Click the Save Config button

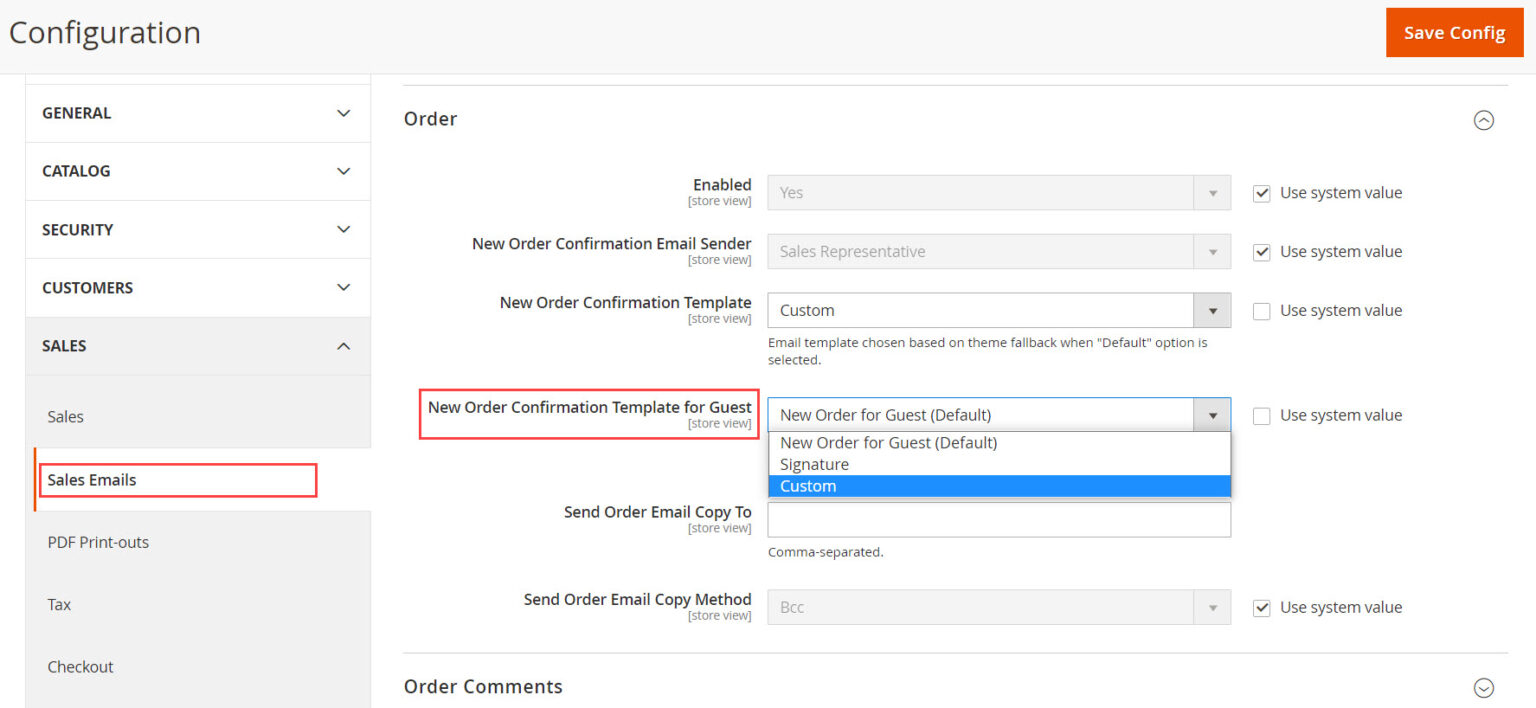pyautogui.click(x=1454, y=32)
